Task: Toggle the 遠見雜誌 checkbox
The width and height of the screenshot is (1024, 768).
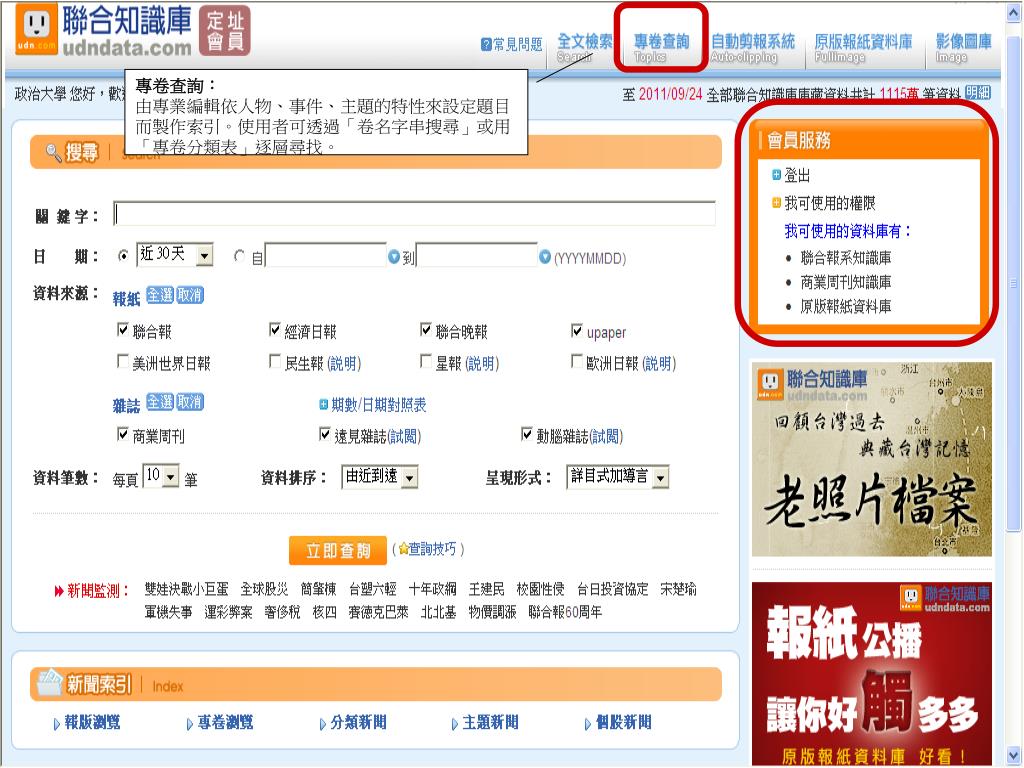Action: (325, 434)
